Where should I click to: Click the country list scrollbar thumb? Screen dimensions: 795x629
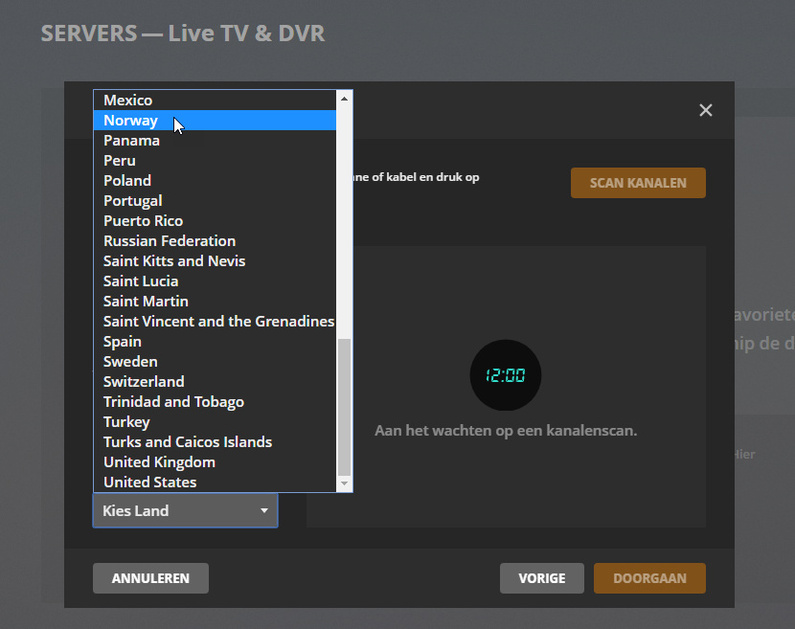coord(344,408)
